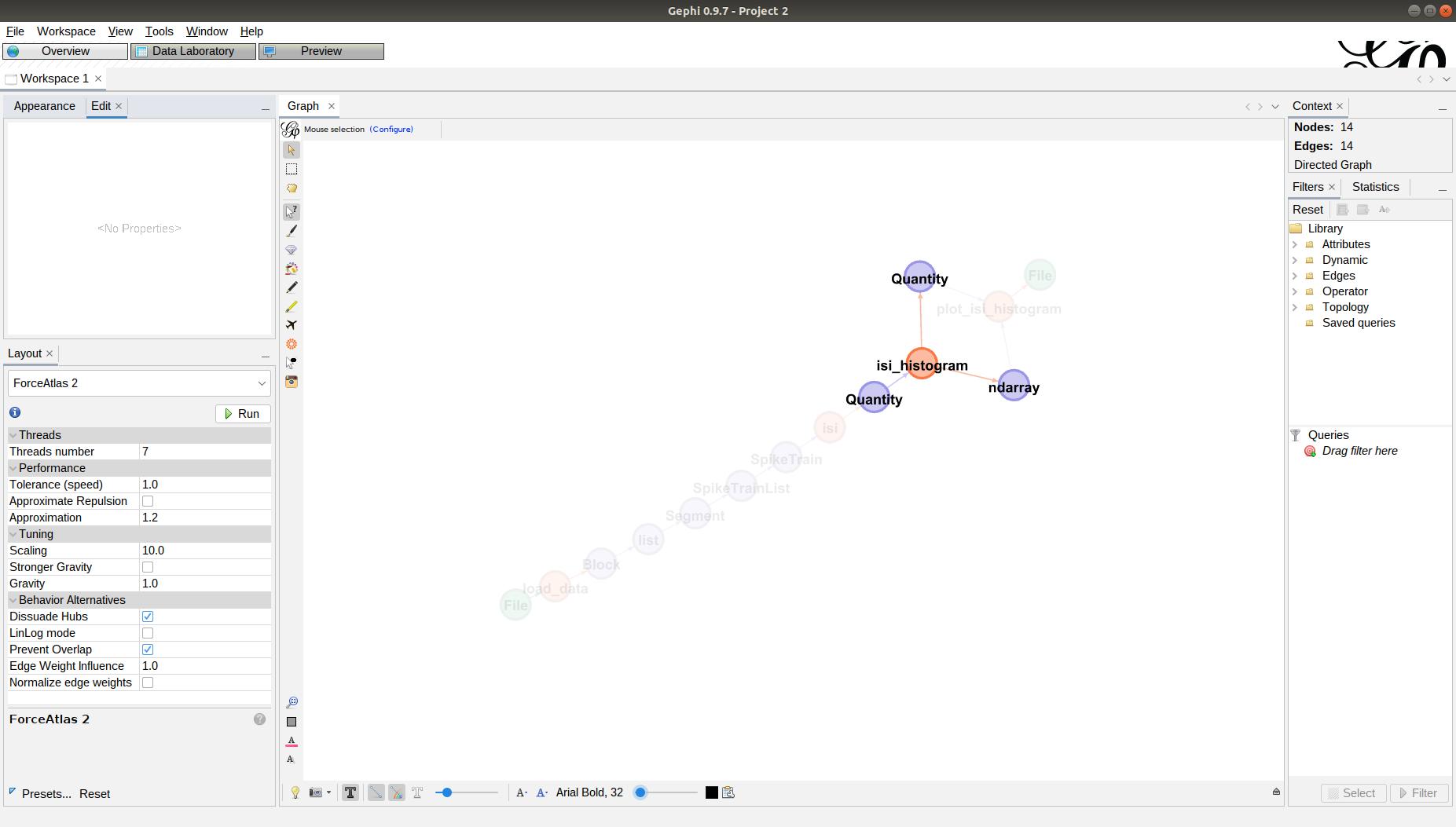Click the lightbulb background color icon
Screen dimensions: 1456x827
click(295, 792)
